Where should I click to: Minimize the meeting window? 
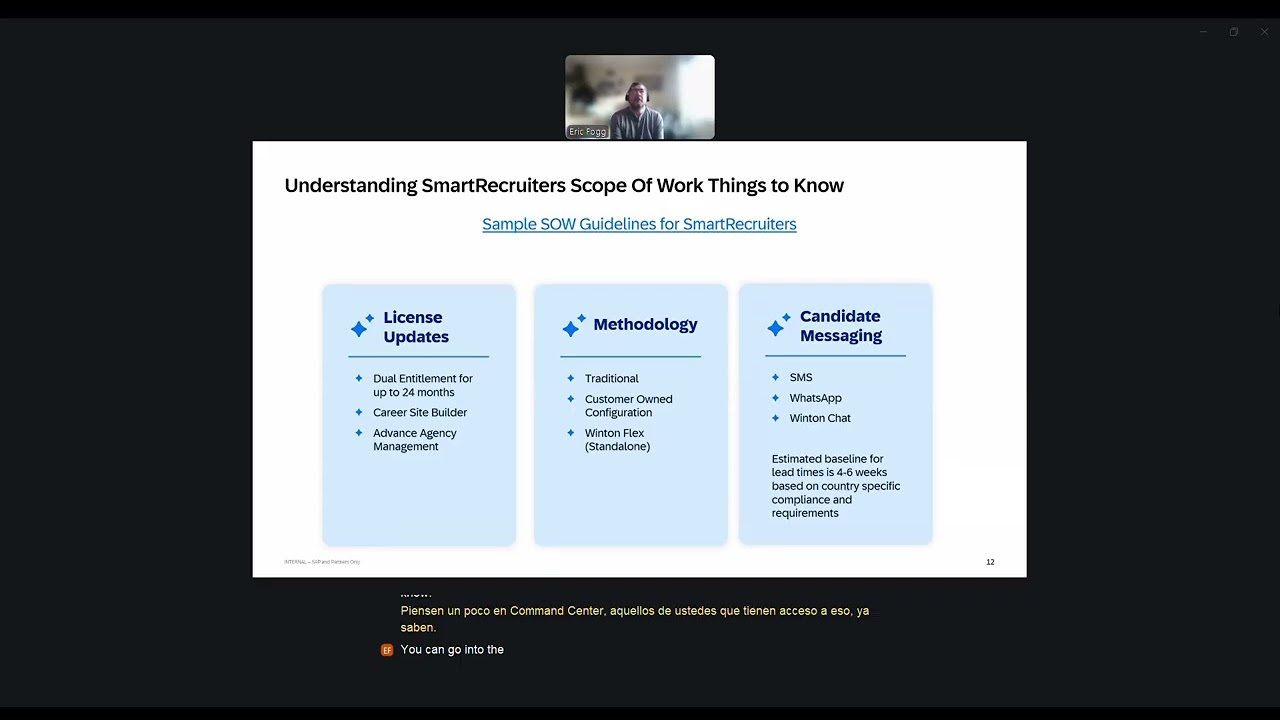(1203, 32)
